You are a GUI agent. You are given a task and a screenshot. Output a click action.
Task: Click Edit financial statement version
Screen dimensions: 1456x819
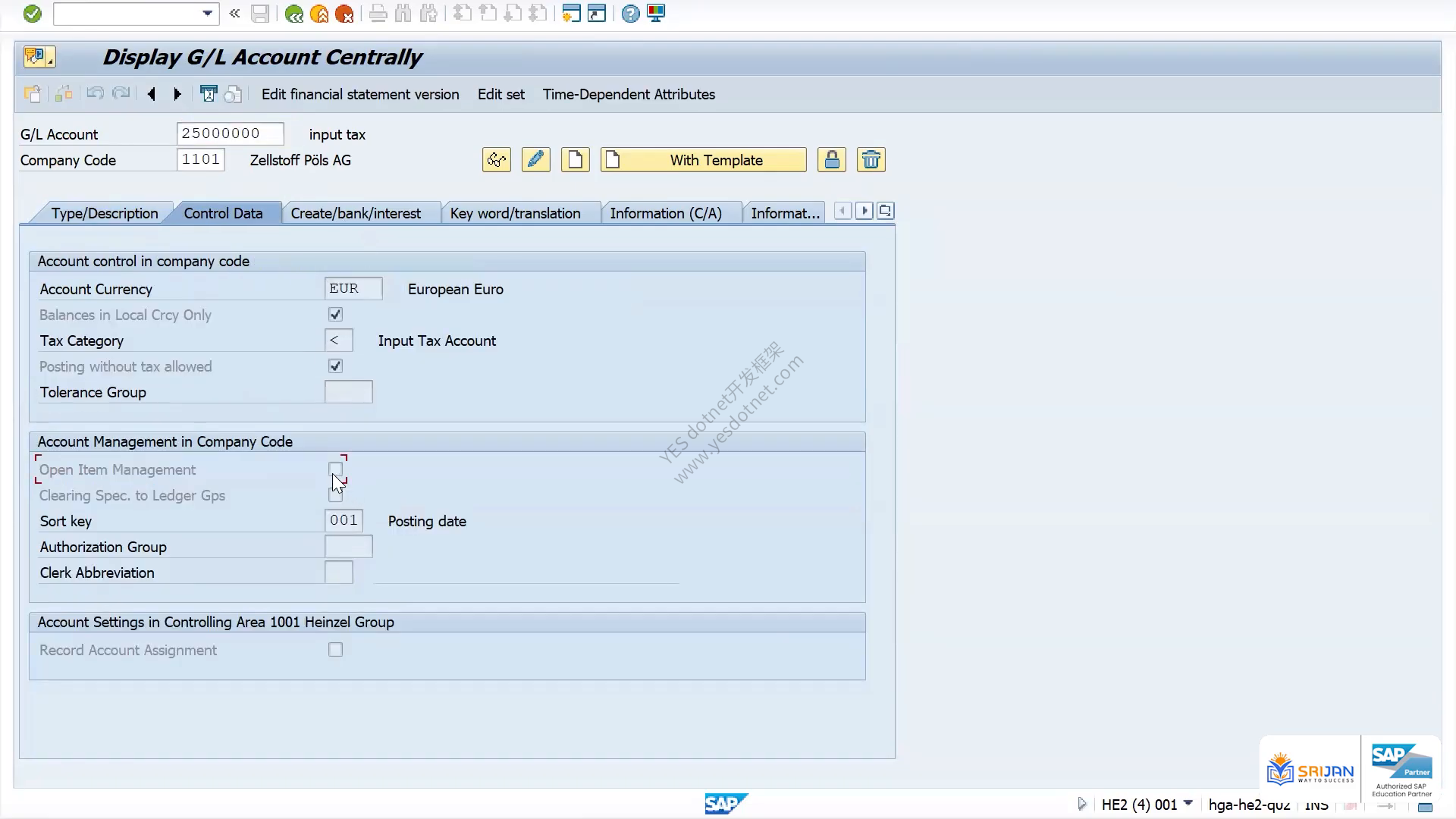pos(360,94)
